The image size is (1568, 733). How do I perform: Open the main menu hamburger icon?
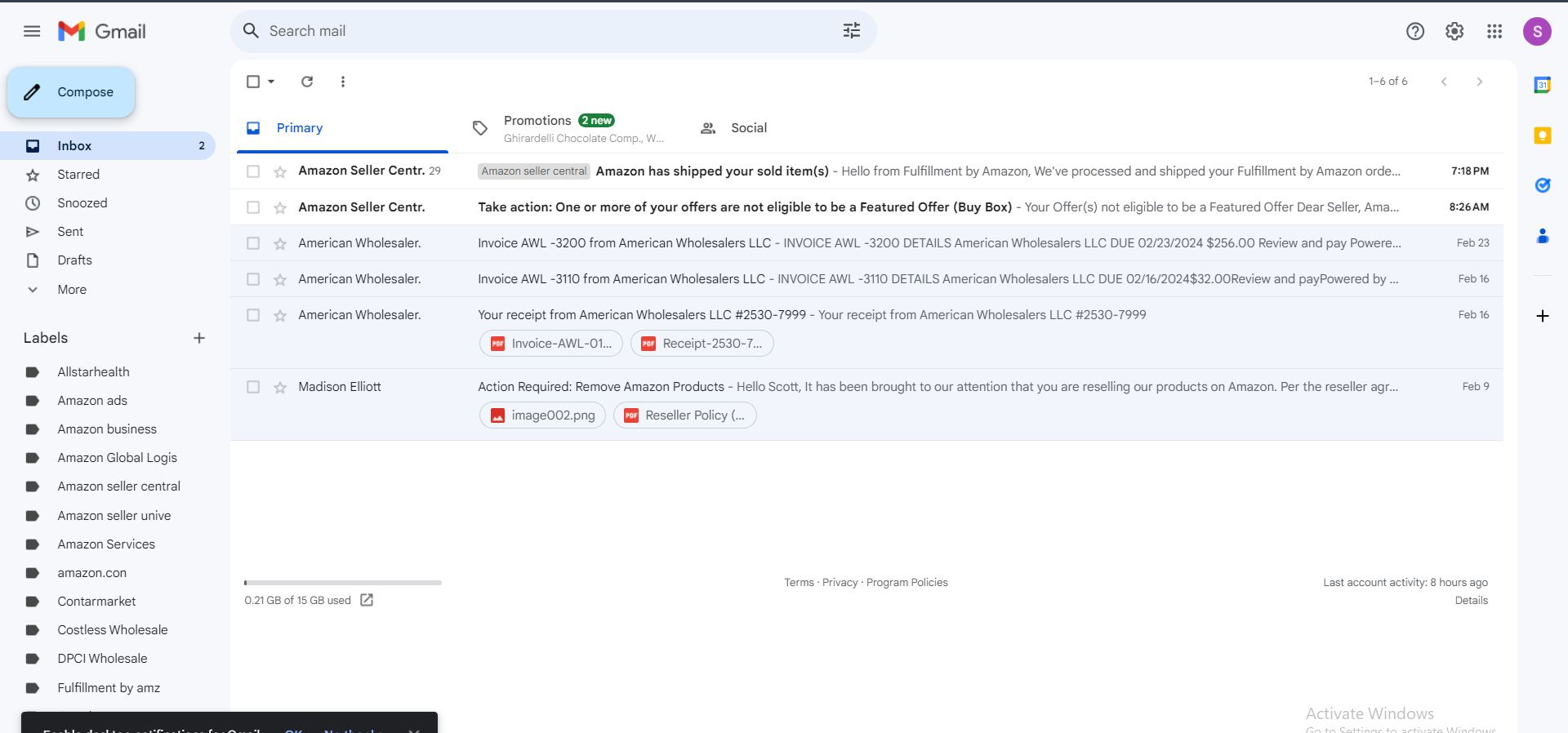tap(32, 31)
